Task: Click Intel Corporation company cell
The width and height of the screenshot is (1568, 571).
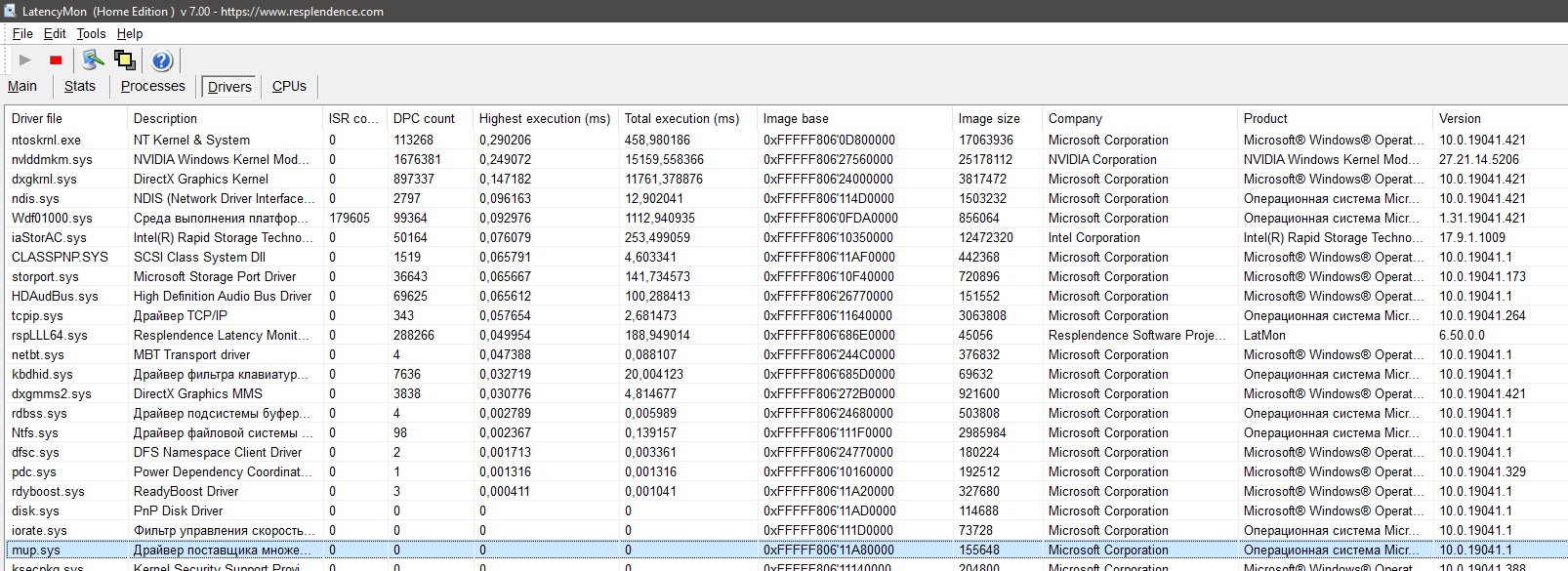Action: [1093, 237]
